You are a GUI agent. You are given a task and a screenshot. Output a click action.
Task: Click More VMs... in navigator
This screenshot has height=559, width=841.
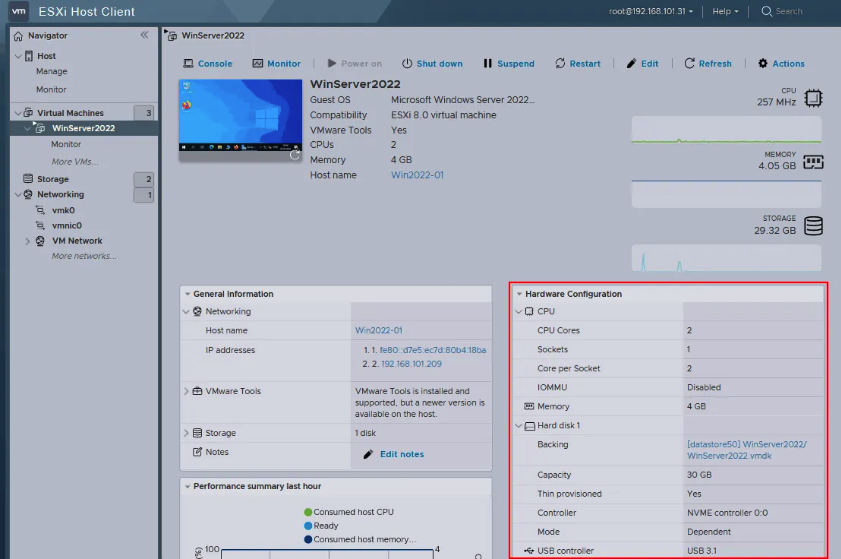pyautogui.click(x=75, y=161)
